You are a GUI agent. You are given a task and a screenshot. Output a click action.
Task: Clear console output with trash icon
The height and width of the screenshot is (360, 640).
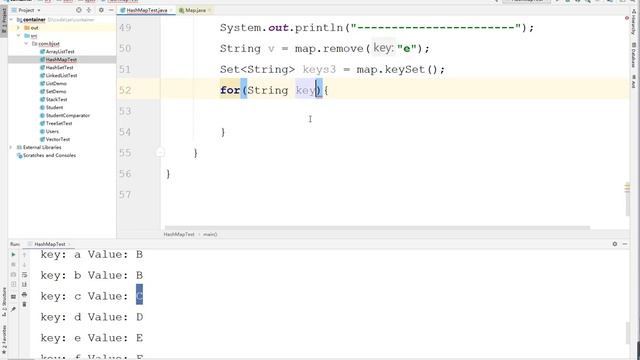pos(24,304)
